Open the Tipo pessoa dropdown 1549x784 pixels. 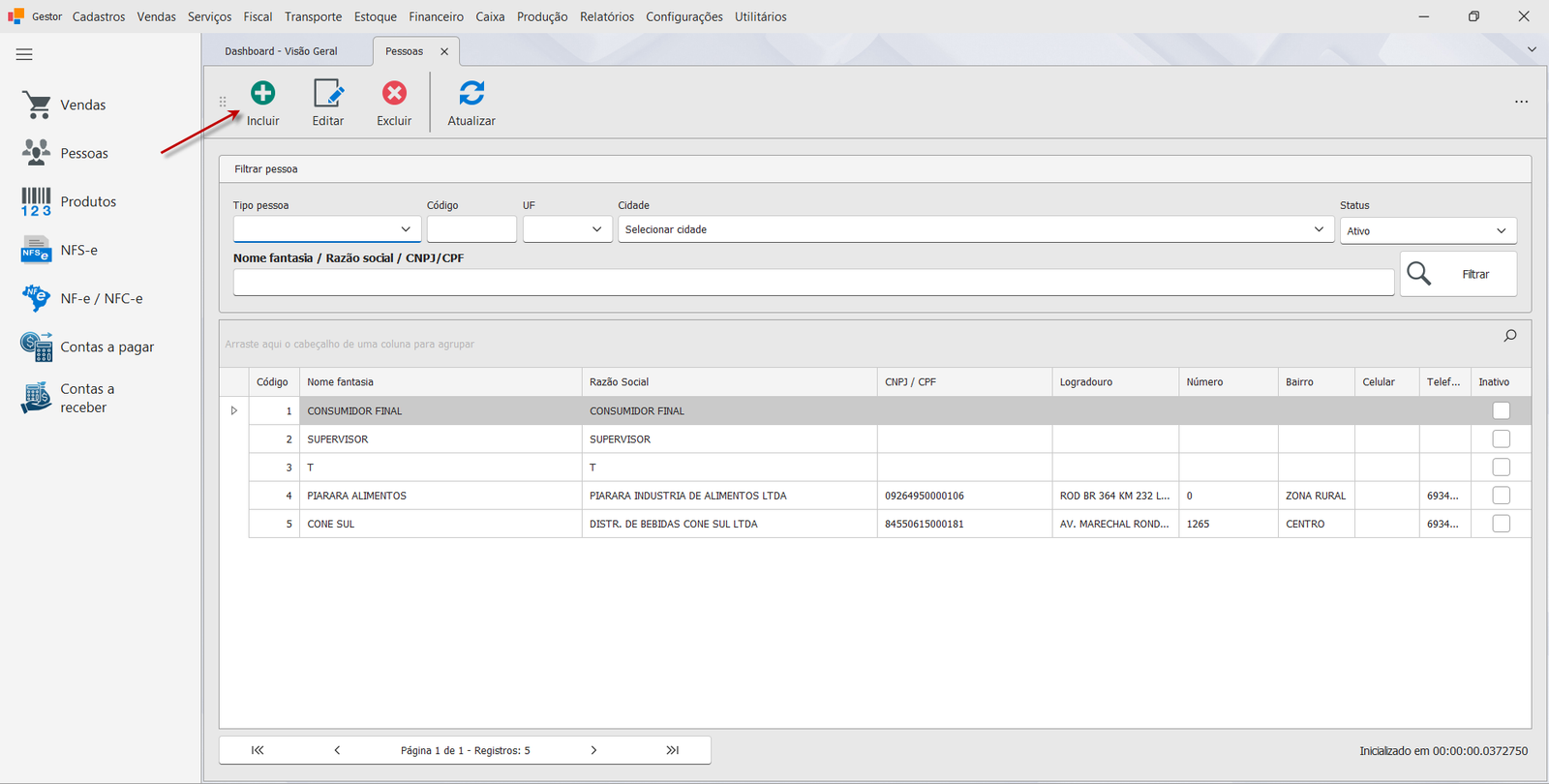point(327,229)
